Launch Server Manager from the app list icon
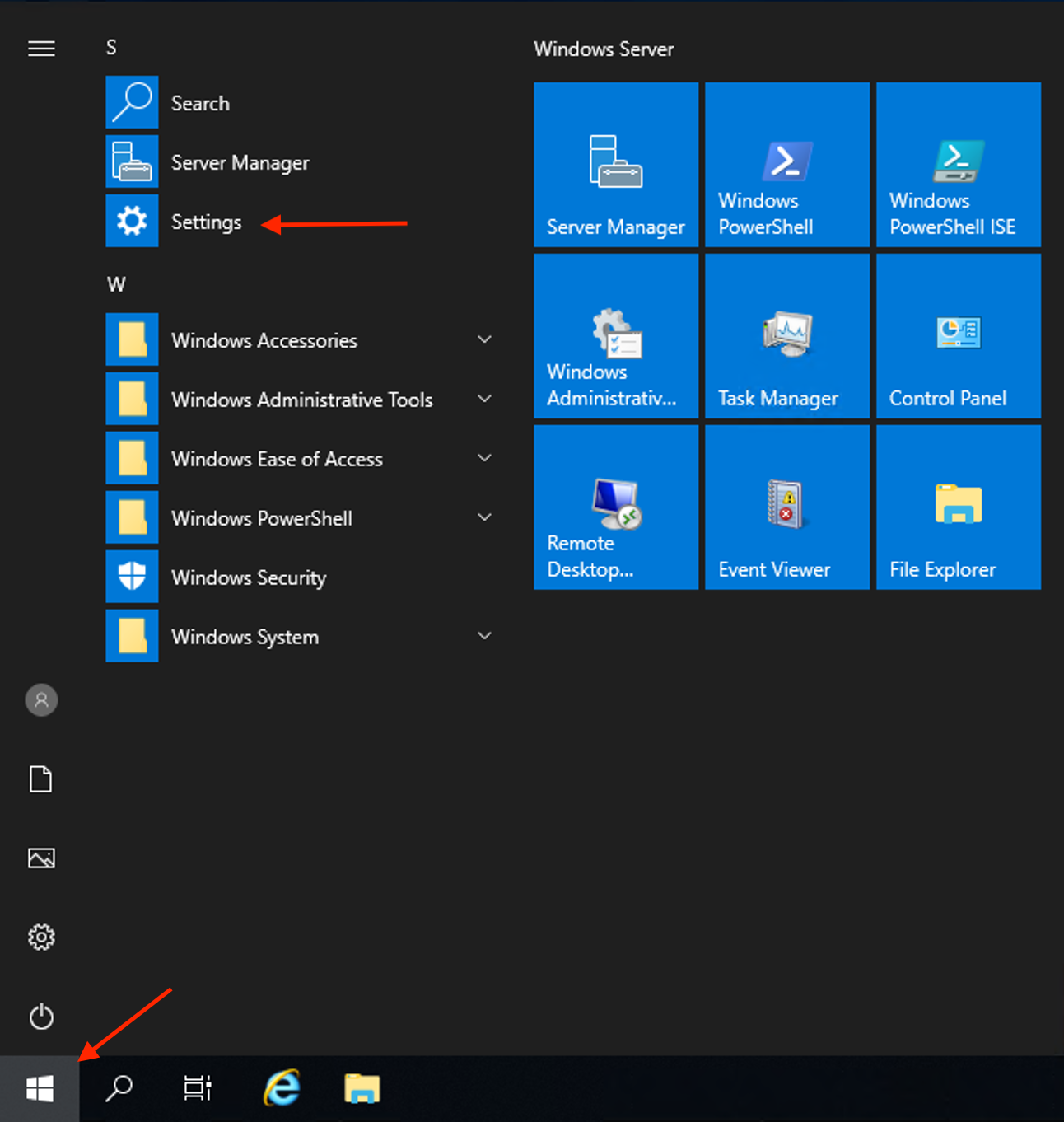This screenshot has width=1064, height=1122. pyautogui.click(x=132, y=161)
